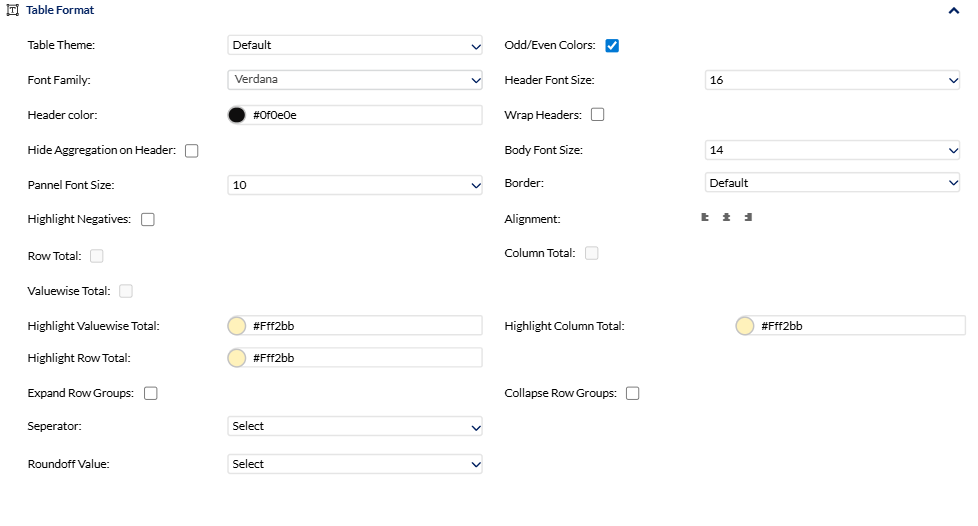This screenshot has height=526, width=978.
Task: Enable Expand Row Groups checkbox
Action: click(x=151, y=393)
